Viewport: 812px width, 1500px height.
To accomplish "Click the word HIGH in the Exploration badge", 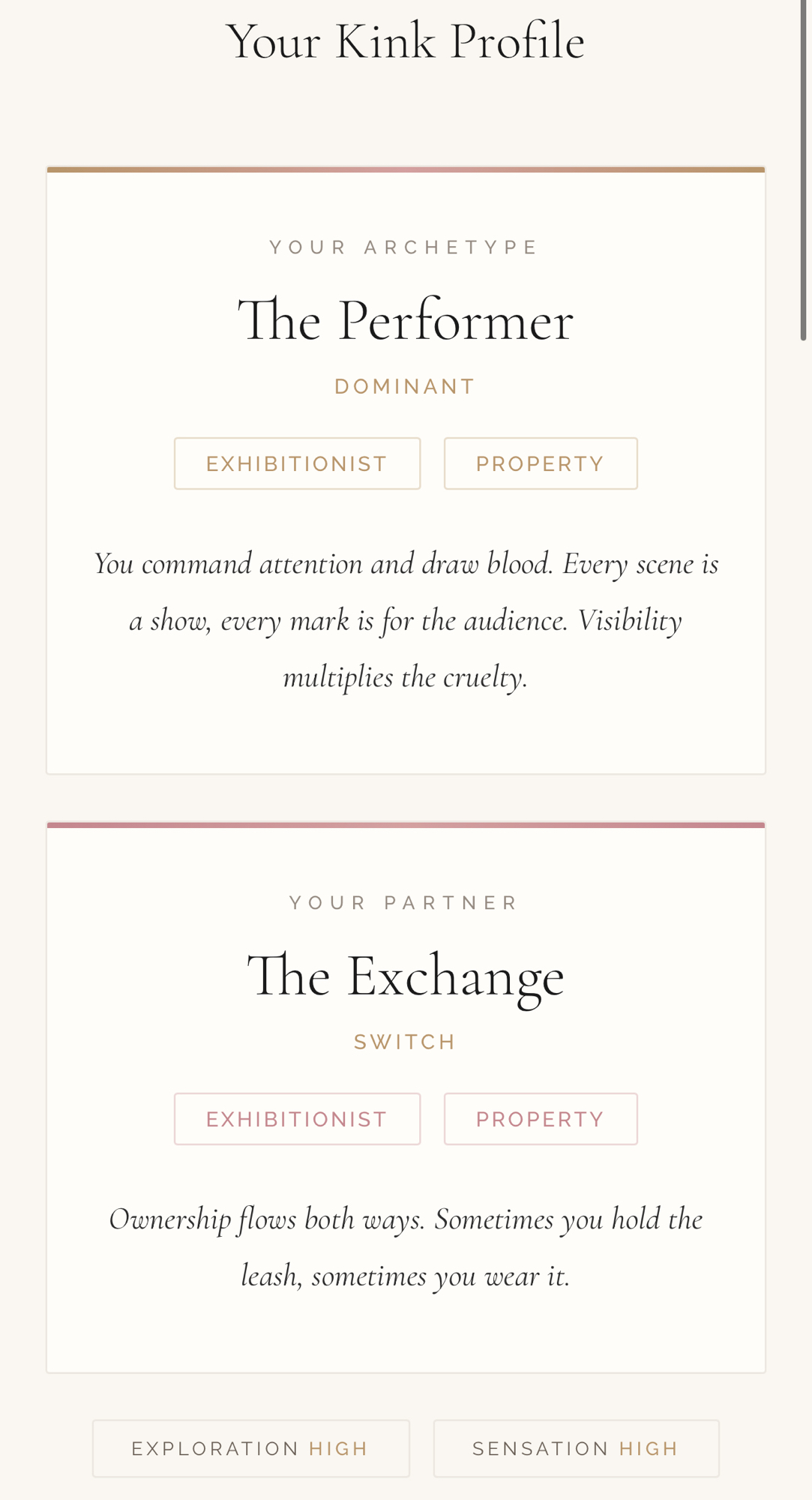I will pos(339,1448).
